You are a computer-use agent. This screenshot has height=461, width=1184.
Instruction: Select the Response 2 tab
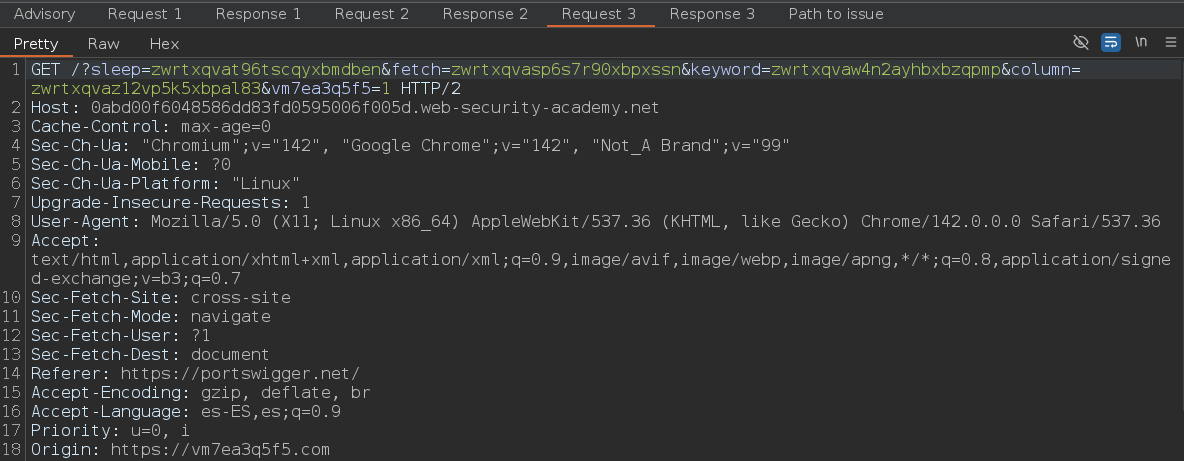tap(485, 14)
